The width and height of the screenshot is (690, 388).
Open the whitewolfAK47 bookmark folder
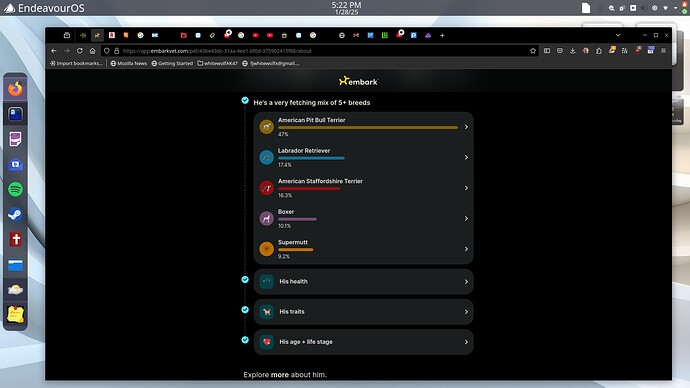[x=217, y=63]
